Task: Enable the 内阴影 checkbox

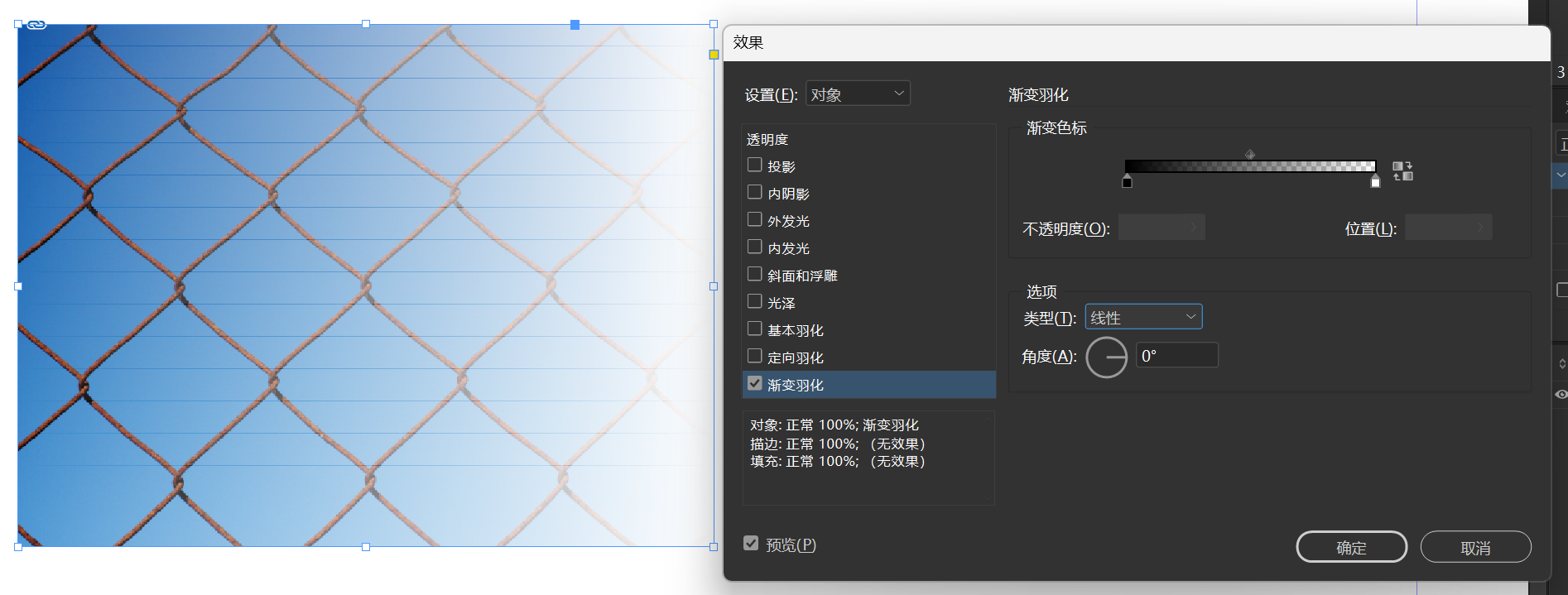Action: click(754, 192)
